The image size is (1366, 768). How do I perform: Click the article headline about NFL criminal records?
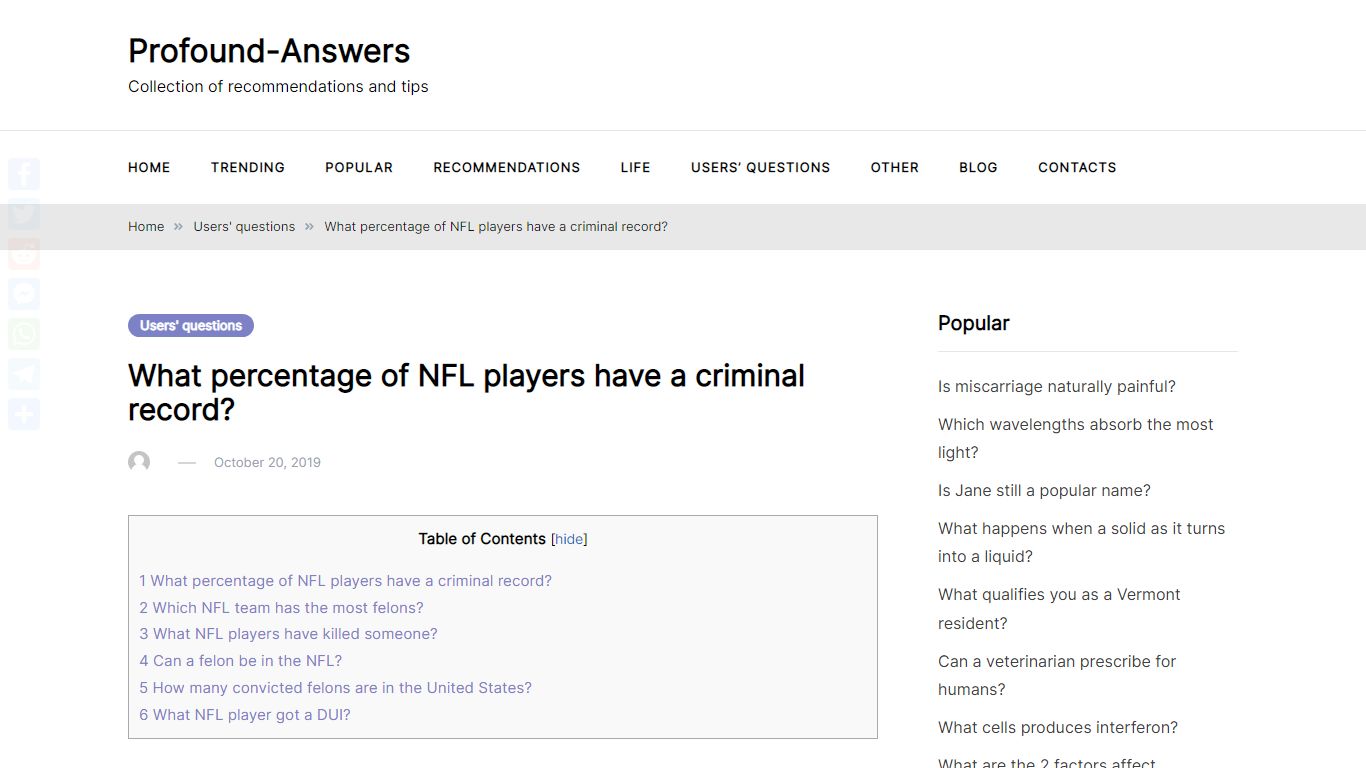pos(466,392)
